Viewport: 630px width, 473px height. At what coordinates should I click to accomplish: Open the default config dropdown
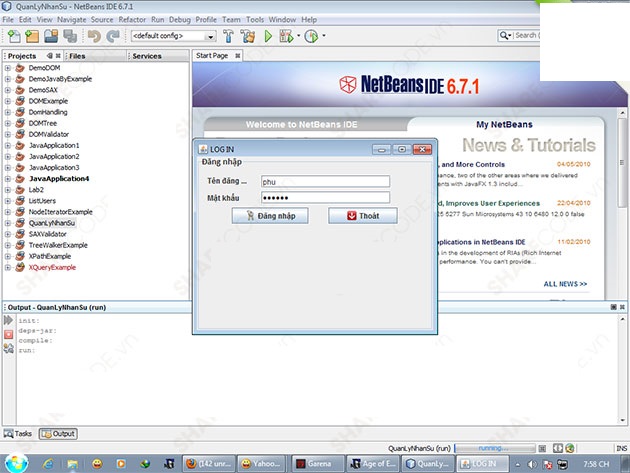click(170, 36)
